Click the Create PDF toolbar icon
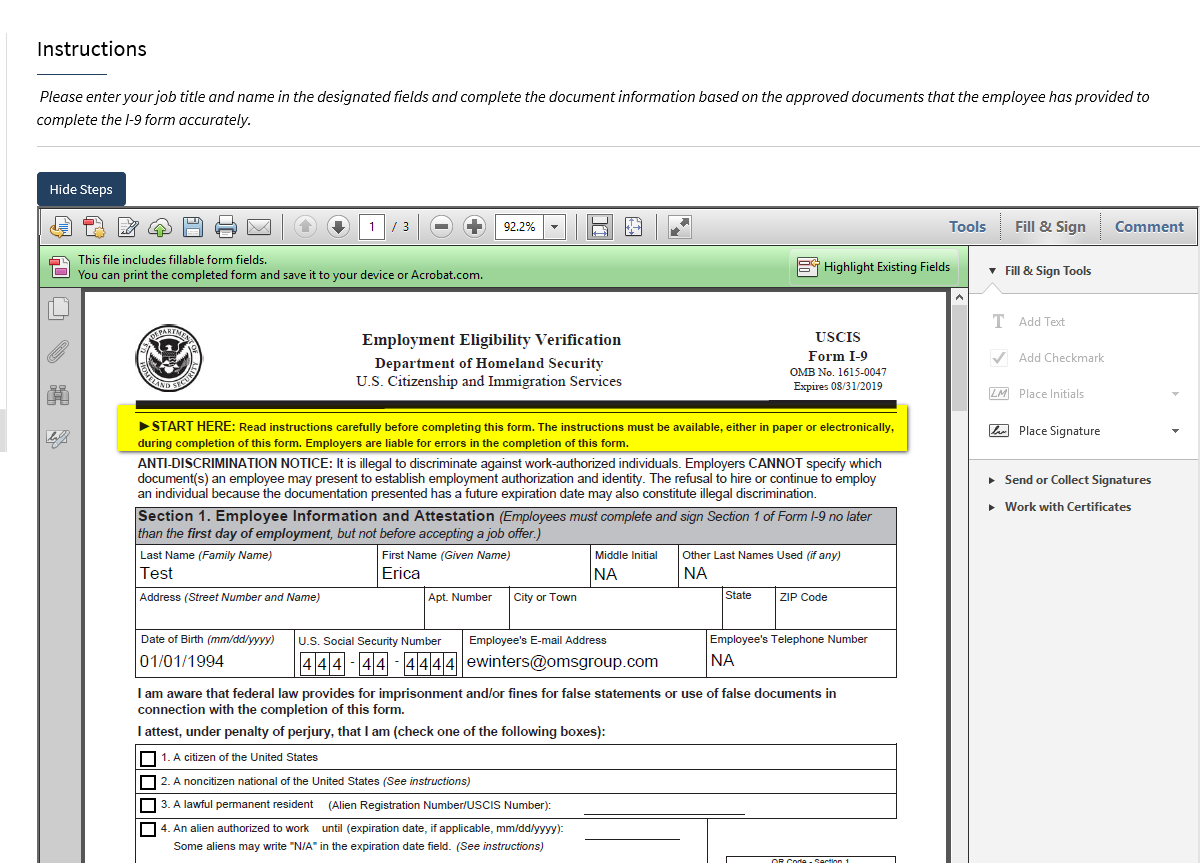 pos(94,227)
